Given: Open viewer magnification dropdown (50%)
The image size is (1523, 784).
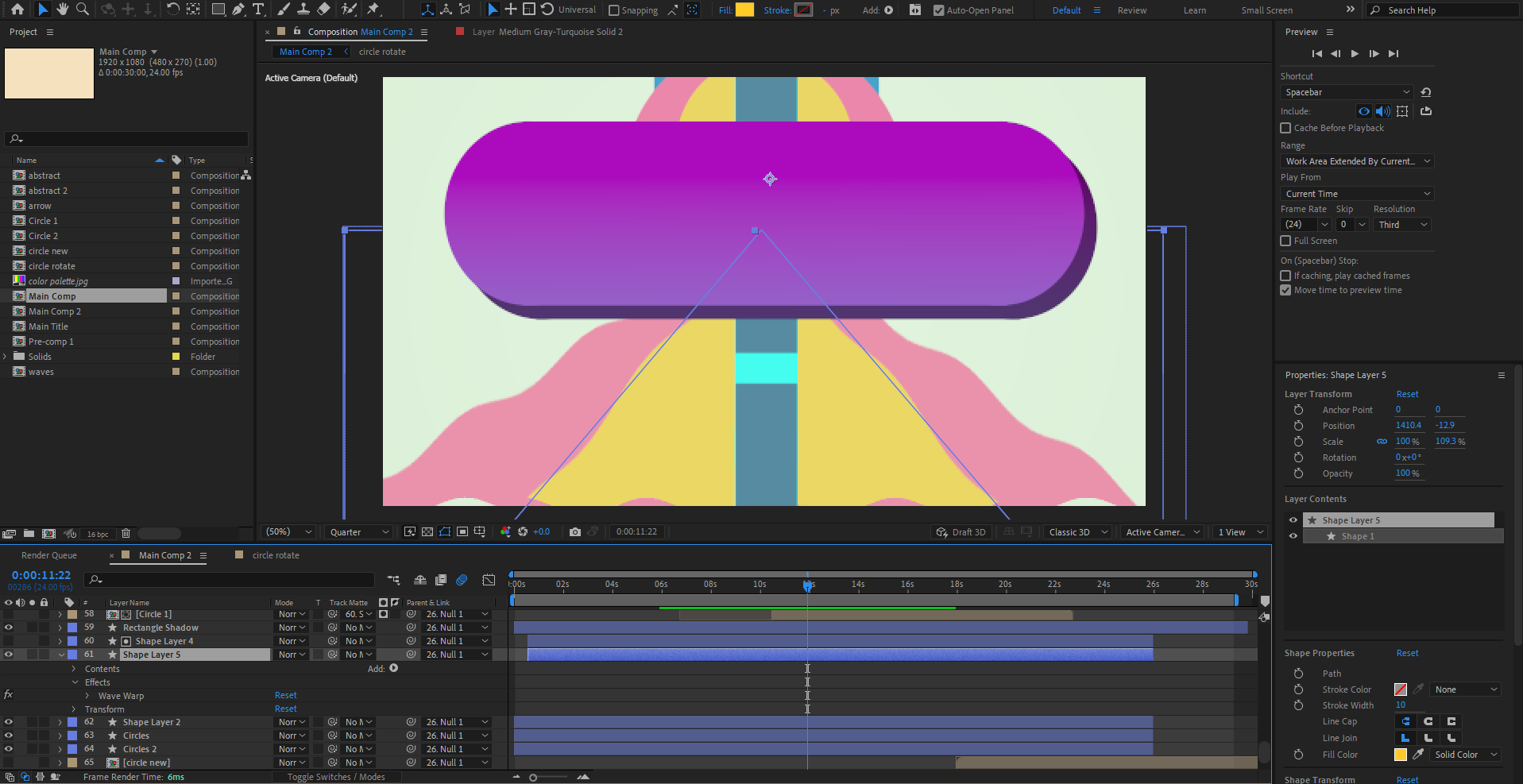Looking at the screenshot, I should [x=288, y=532].
